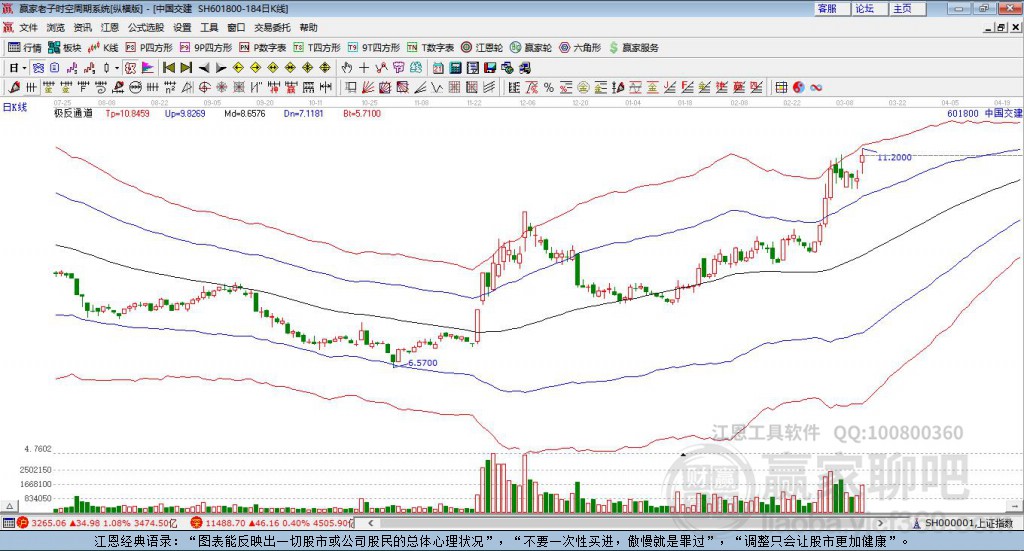Open the 六角形 hexagon tool
The image size is (1024, 551).
(580, 48)
